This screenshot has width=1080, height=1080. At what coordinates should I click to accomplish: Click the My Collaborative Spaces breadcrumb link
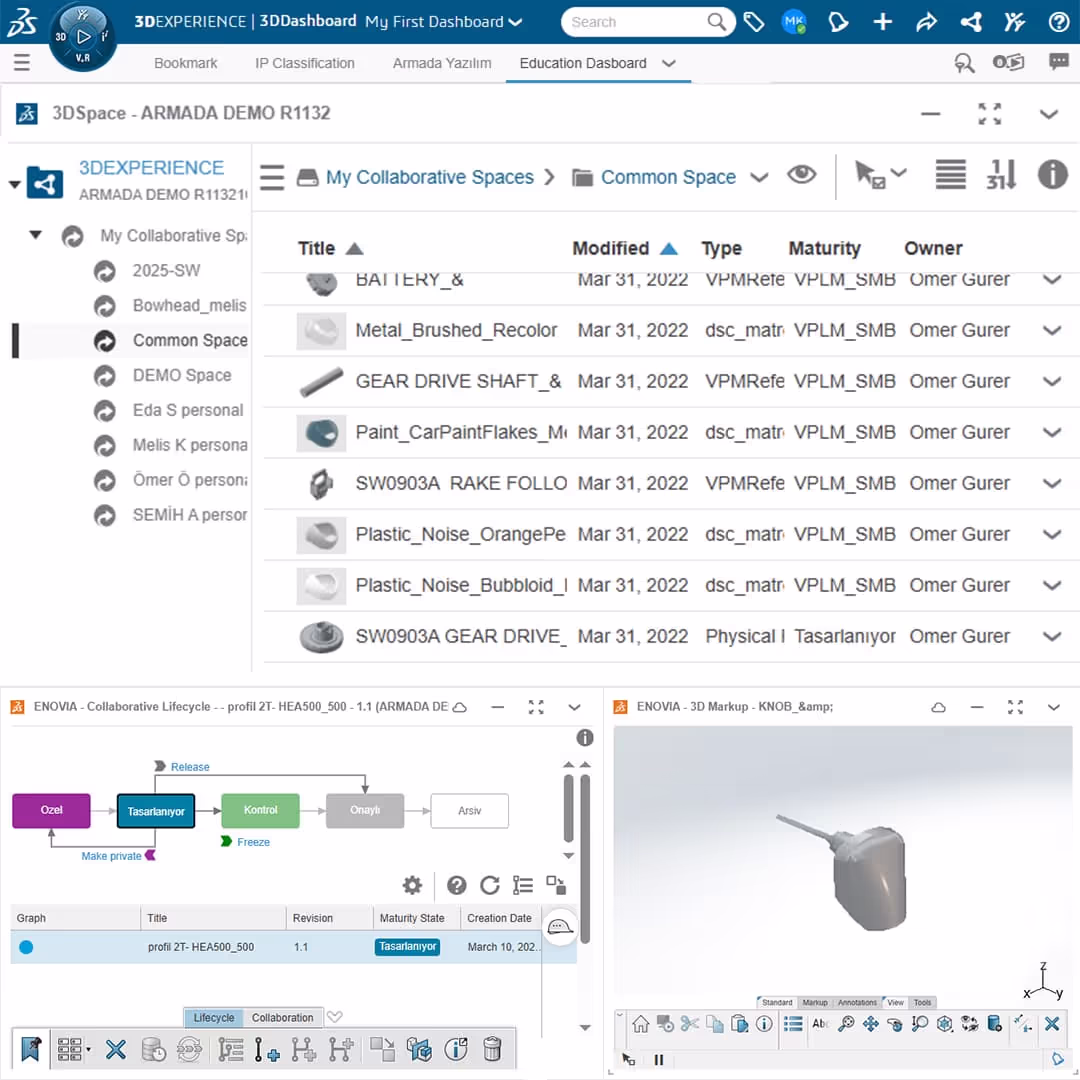click(430, 177)
